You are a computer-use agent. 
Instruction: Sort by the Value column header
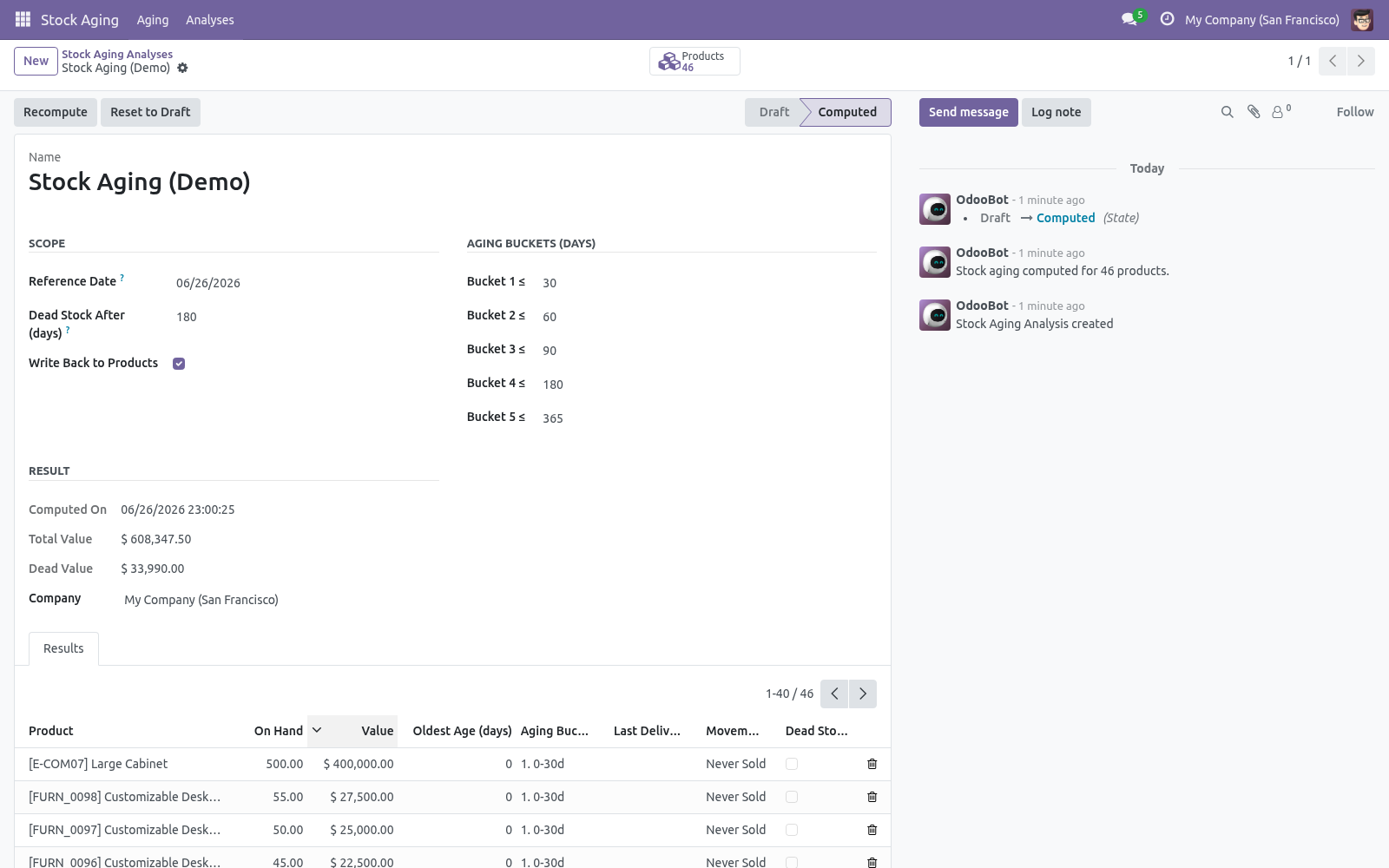tap(352, 731)
